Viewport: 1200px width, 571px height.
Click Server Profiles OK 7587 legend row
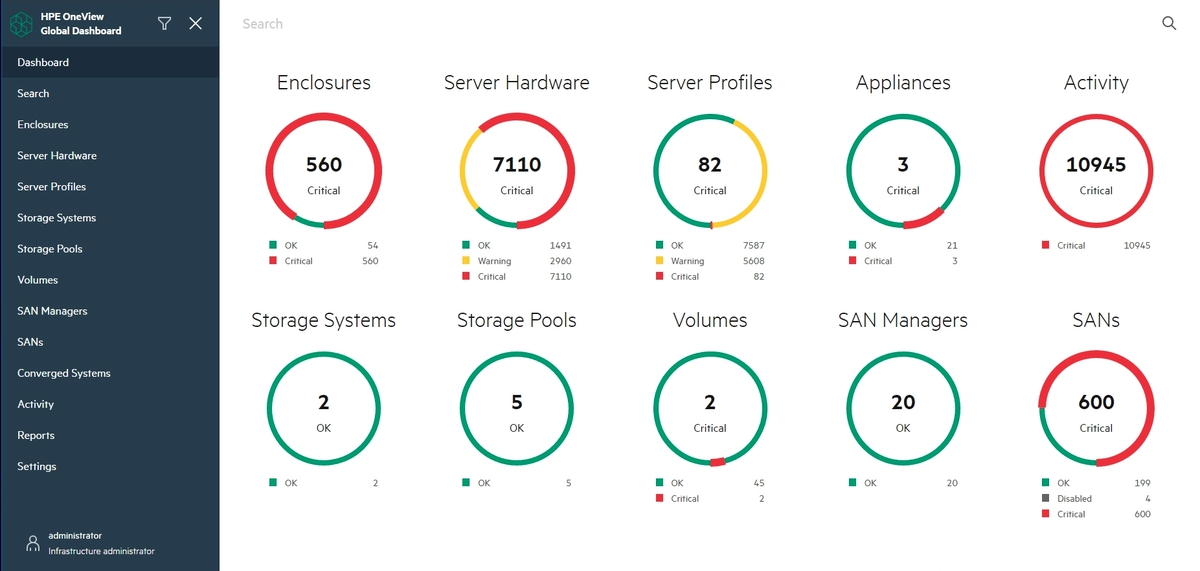710,245
